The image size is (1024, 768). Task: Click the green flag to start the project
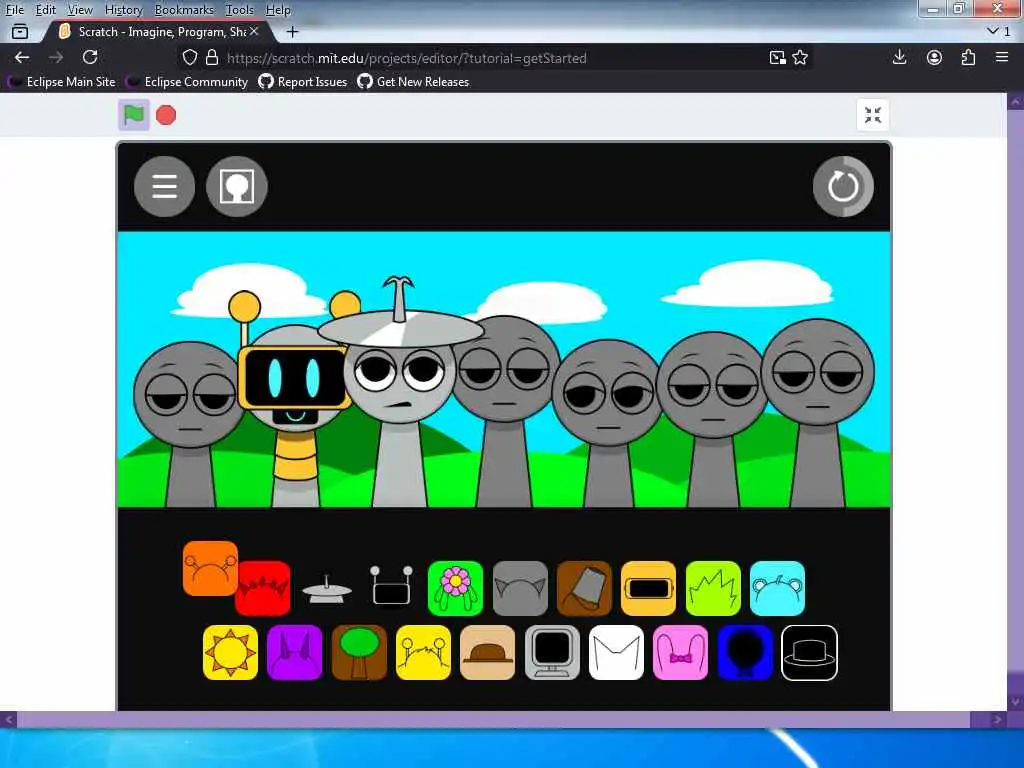(134, 115)
